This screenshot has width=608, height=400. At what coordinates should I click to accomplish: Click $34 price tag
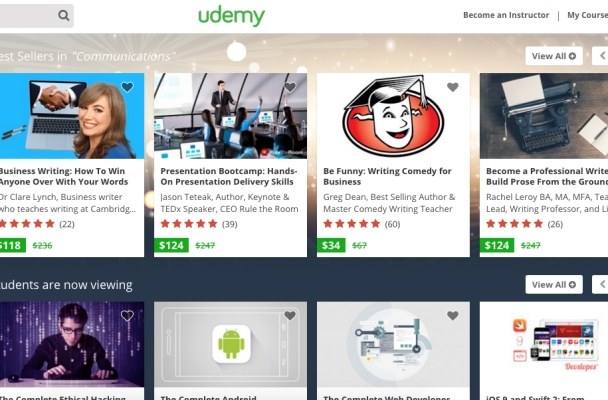coord(331,245)
